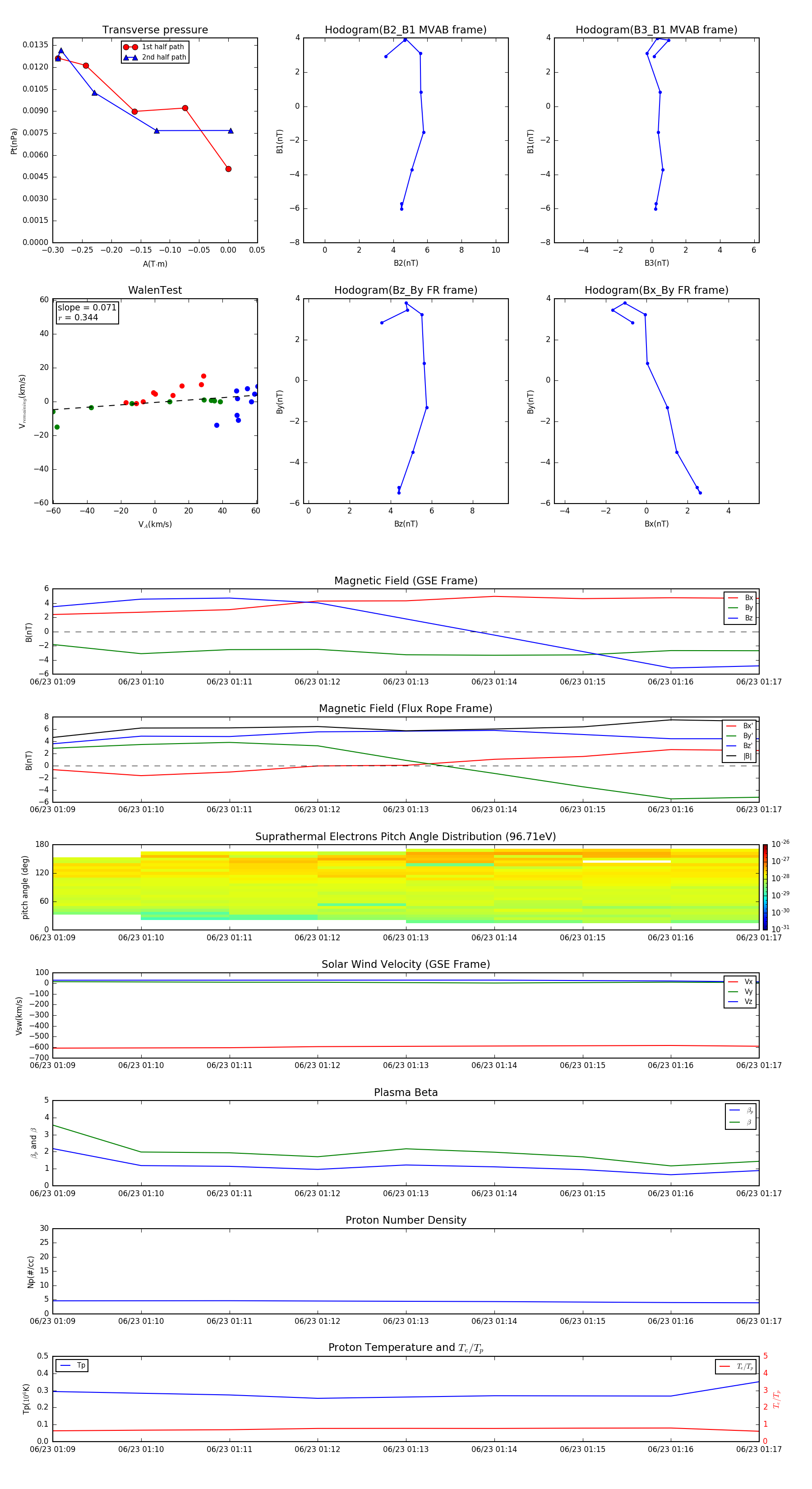Viewport: 812px width, 1489px height.
Task: Click the "Vsw(km/s)" y-axis label
Action: coord(19,1015)
